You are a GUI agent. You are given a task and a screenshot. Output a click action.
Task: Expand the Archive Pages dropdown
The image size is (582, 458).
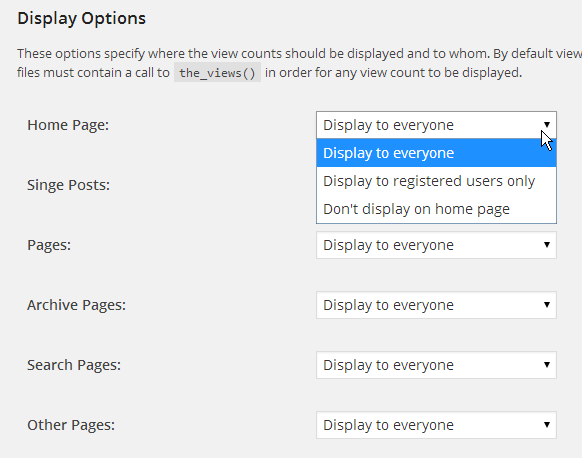point(436,305)
